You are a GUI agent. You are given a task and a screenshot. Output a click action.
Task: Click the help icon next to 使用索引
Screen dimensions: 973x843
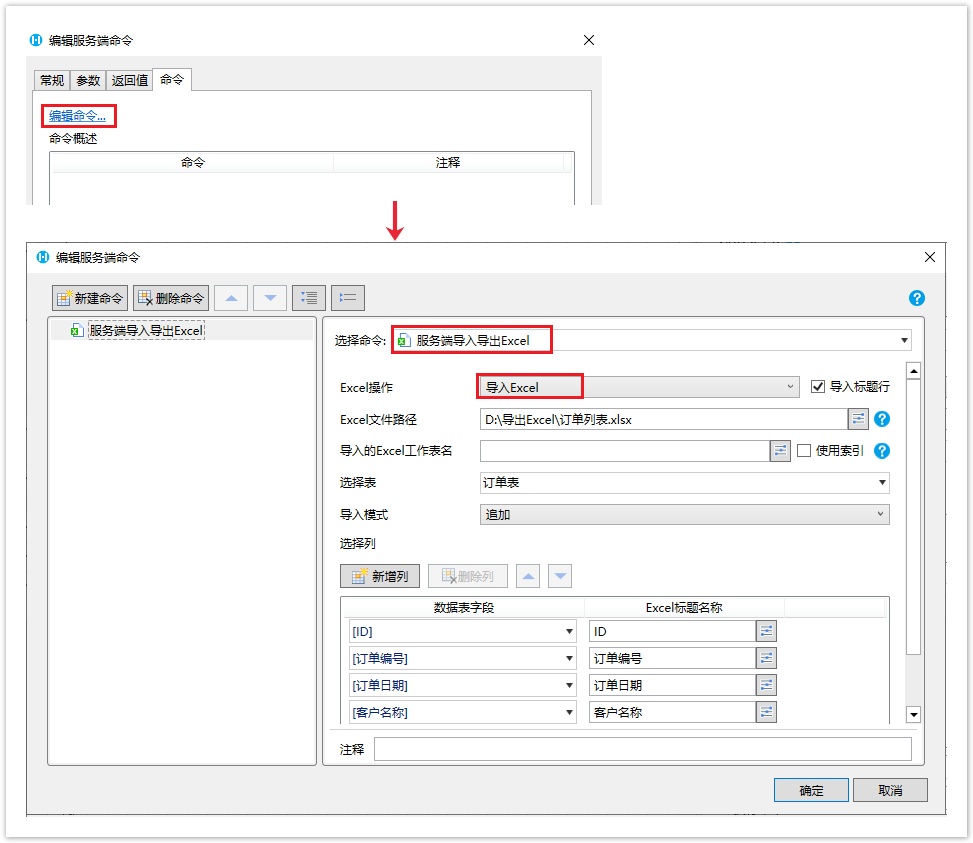(882, 451)
